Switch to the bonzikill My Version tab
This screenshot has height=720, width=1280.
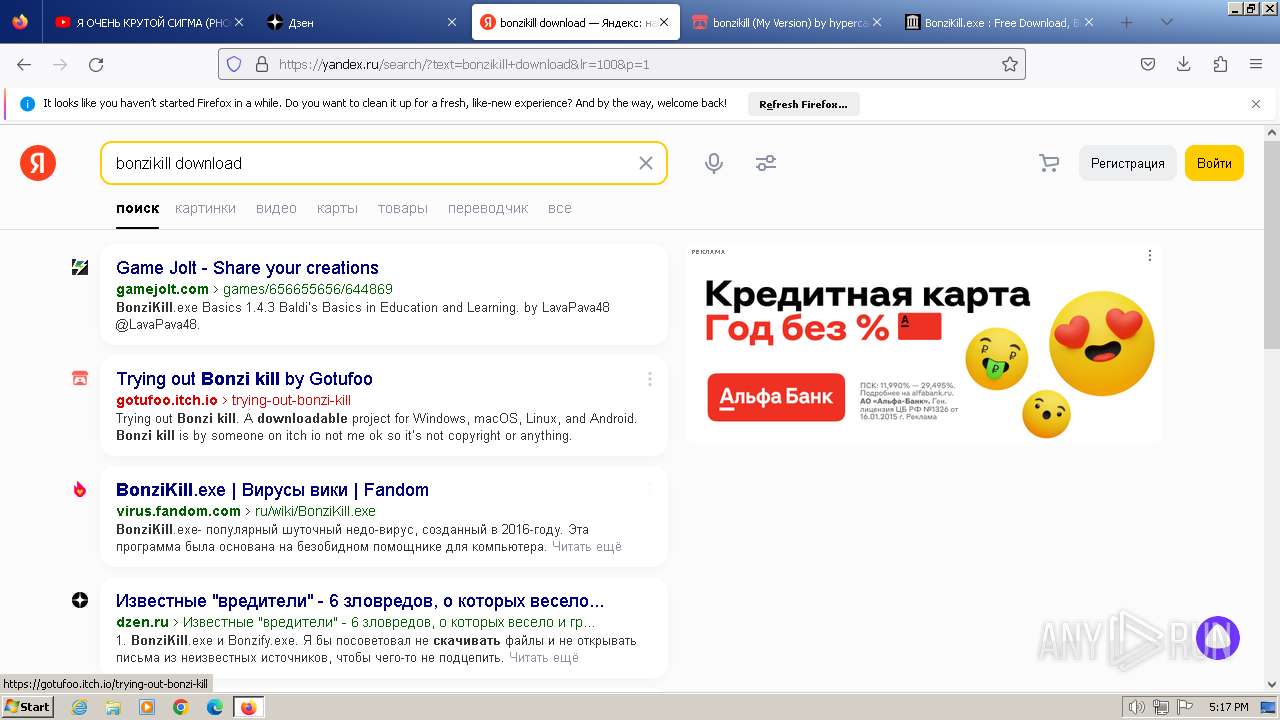pyautogui.click(x=787, y=22)
